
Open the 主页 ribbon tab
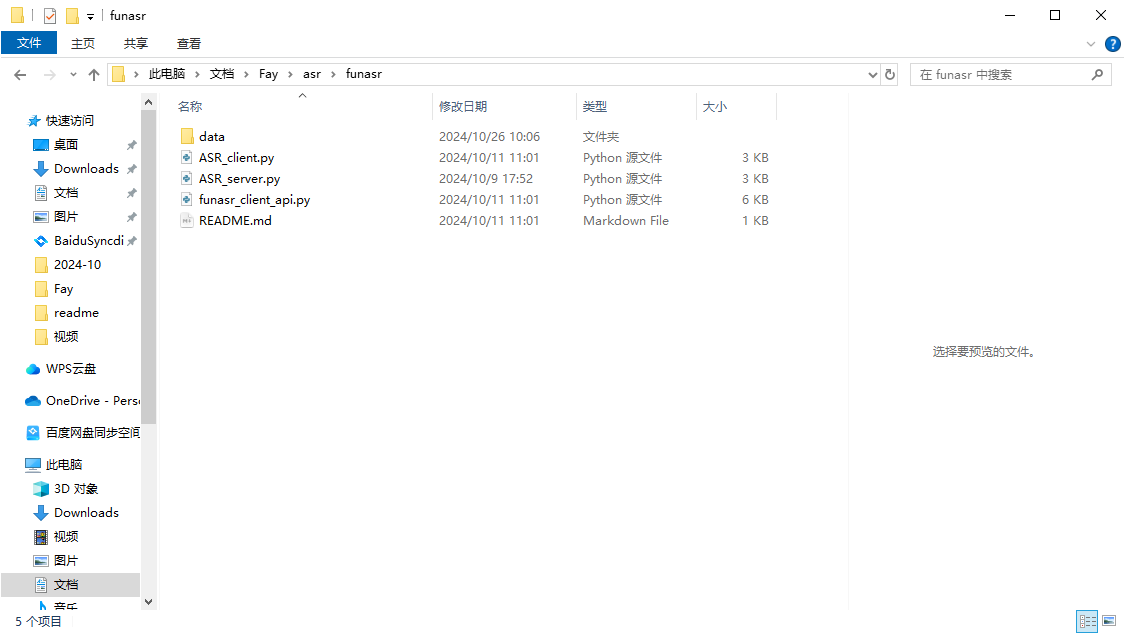[x=83, y=44]
